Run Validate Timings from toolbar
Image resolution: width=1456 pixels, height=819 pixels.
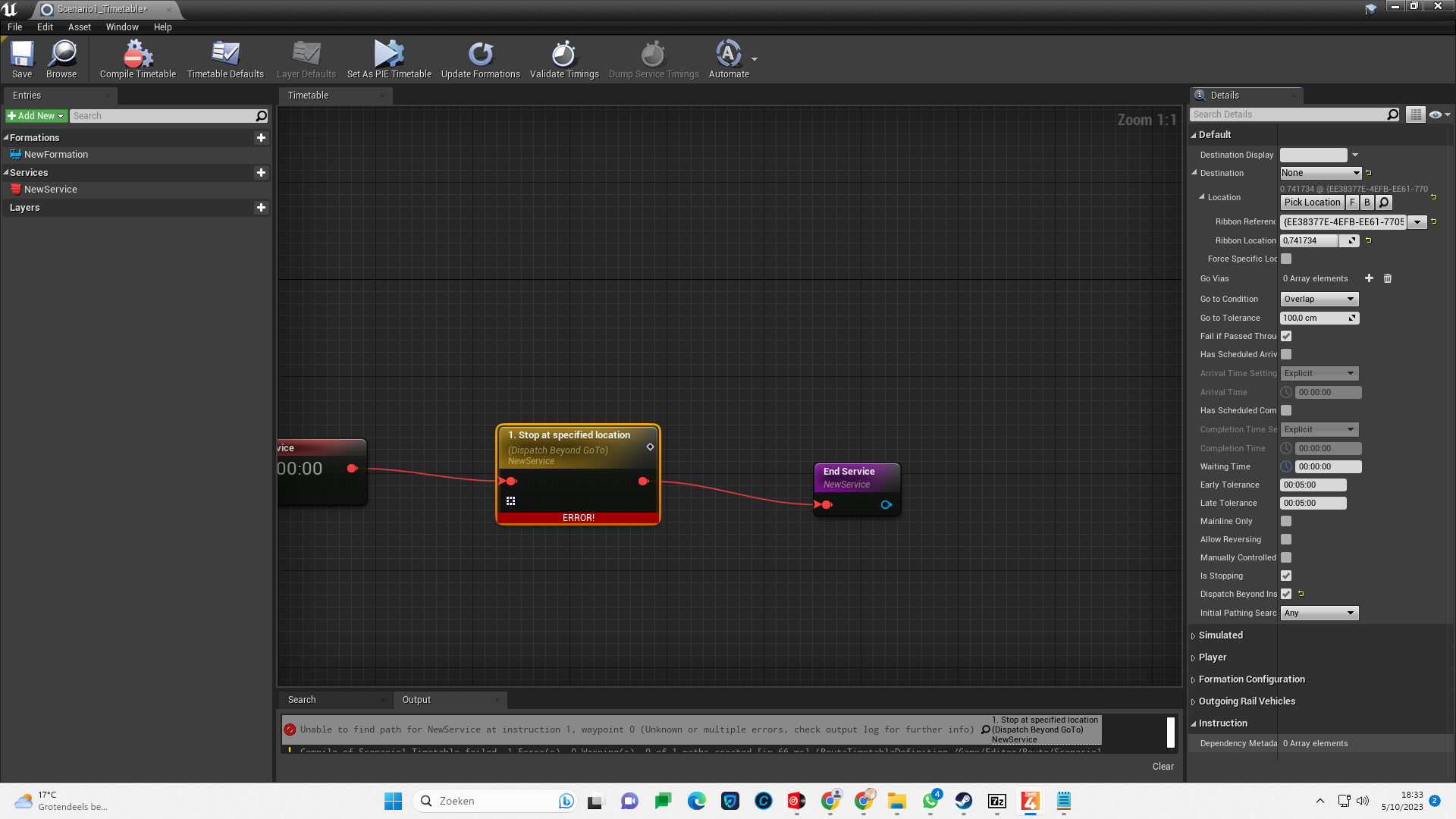pos(563,55)
